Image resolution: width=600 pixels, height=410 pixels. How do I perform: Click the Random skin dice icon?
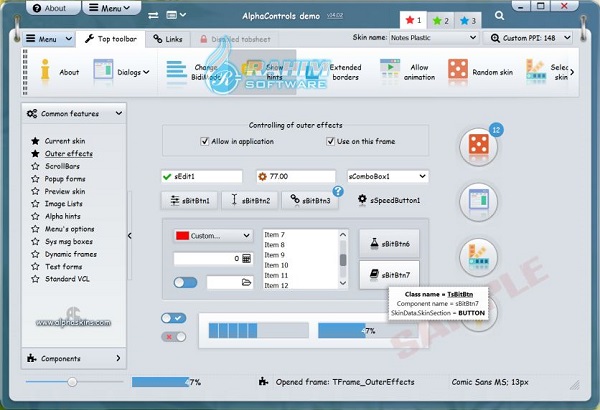[x=458, y=71]
